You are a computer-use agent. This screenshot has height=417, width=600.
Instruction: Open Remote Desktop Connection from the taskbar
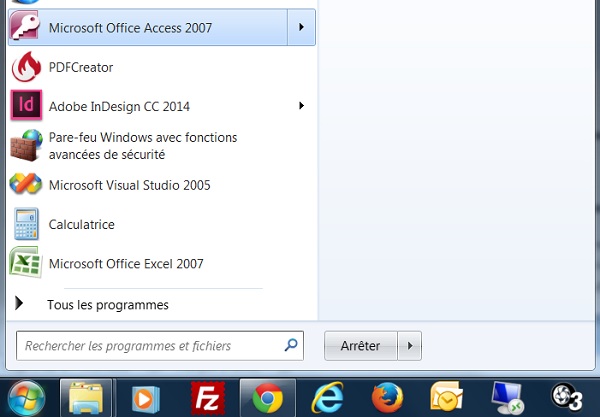pos(507,398)
